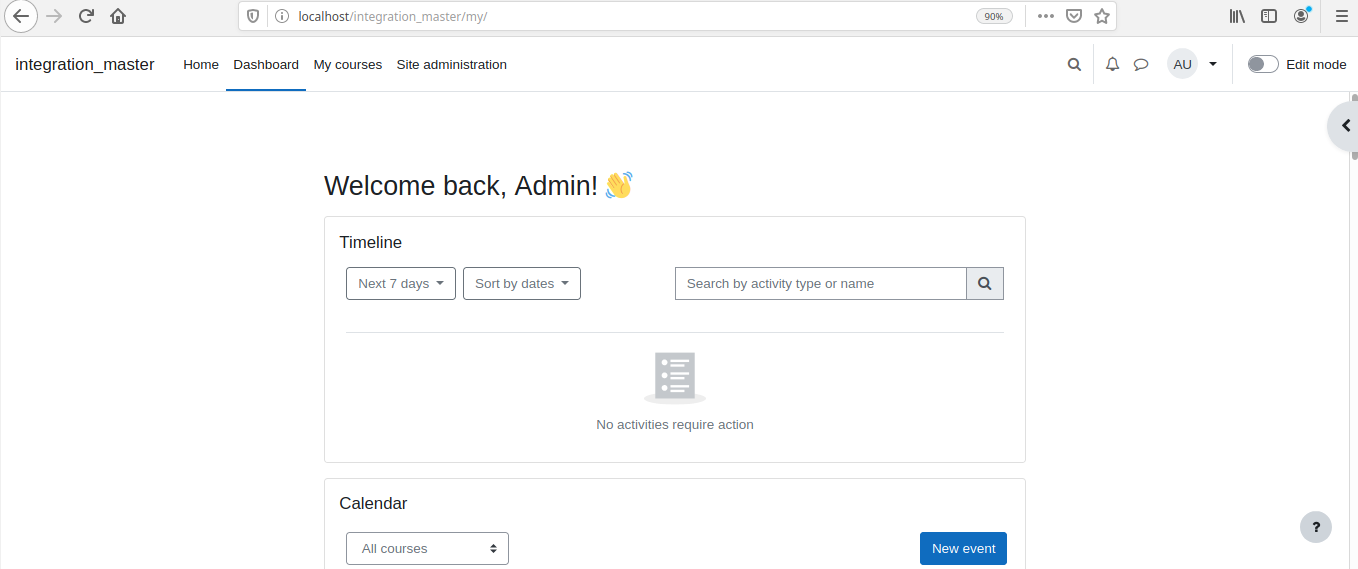Bookmark this page with the star icon
This screenshot has height=569, width=1358.
coord(1102,16)
